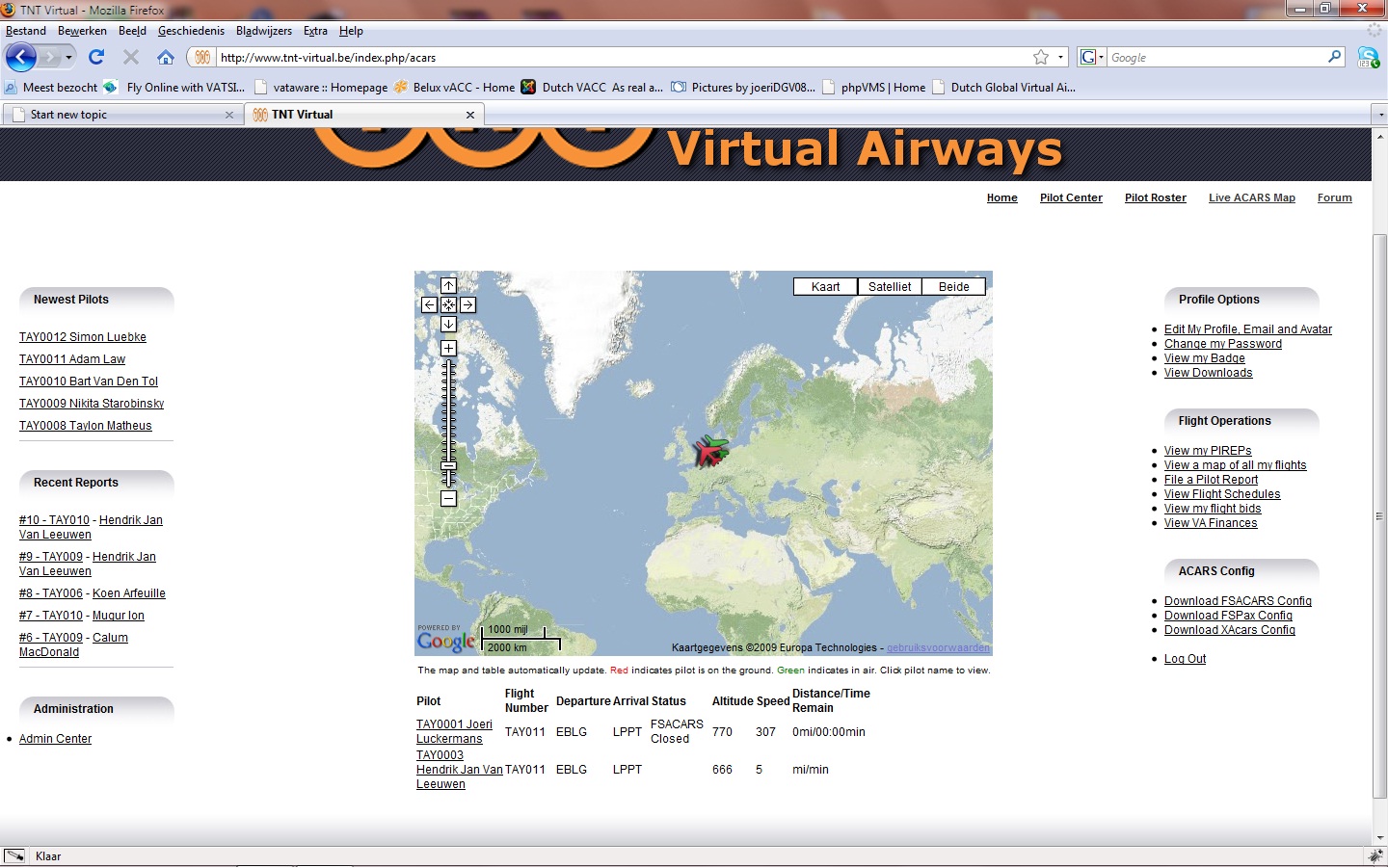Open the Bladwijzers menu

(x=264, y=31)
